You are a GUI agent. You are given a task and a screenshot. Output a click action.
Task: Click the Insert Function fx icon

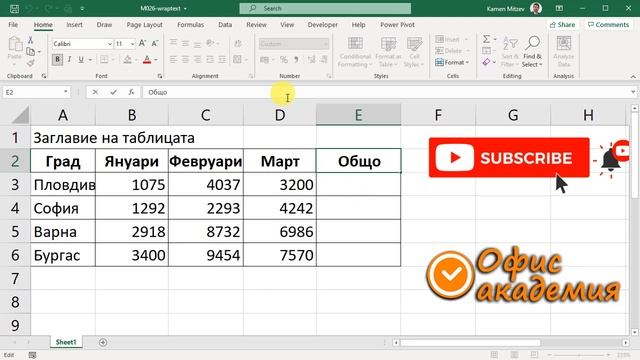tap(131, 92)
